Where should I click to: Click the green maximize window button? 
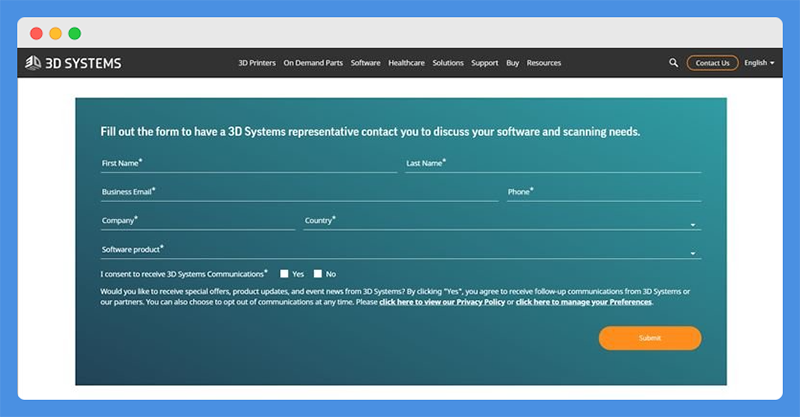[x=74, y=34]
